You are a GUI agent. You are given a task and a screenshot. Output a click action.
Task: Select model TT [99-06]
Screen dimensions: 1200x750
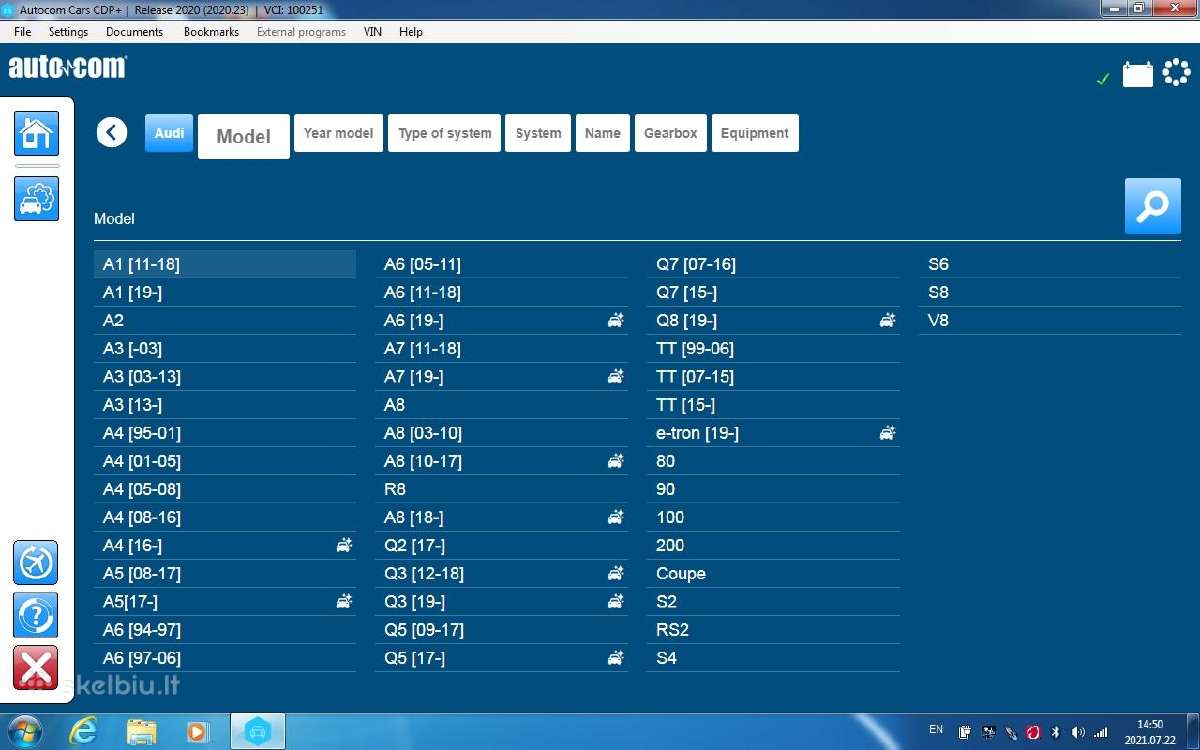[x=773, y=348]
